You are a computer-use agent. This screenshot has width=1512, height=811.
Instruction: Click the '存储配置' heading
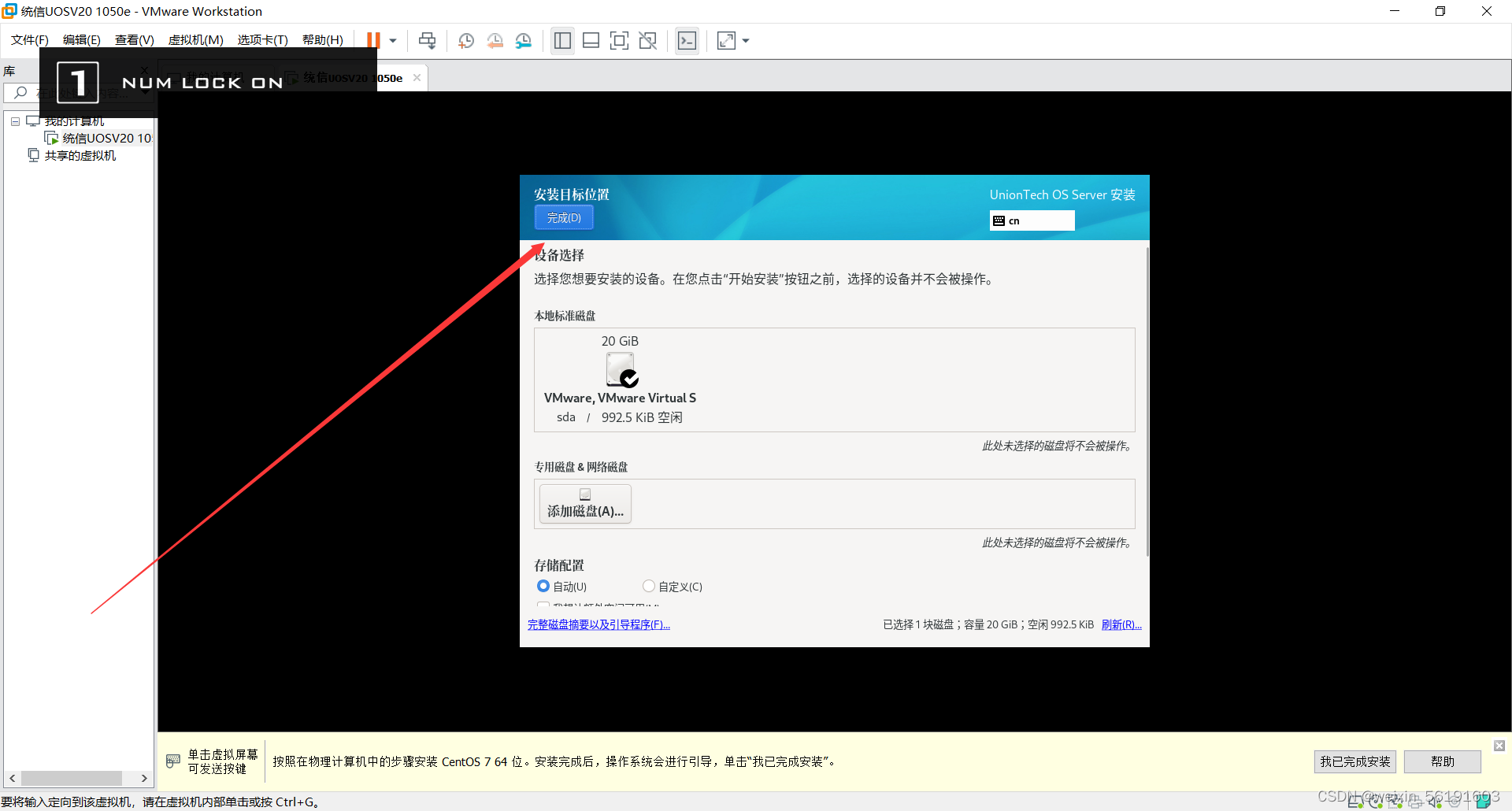pos(559,565)
